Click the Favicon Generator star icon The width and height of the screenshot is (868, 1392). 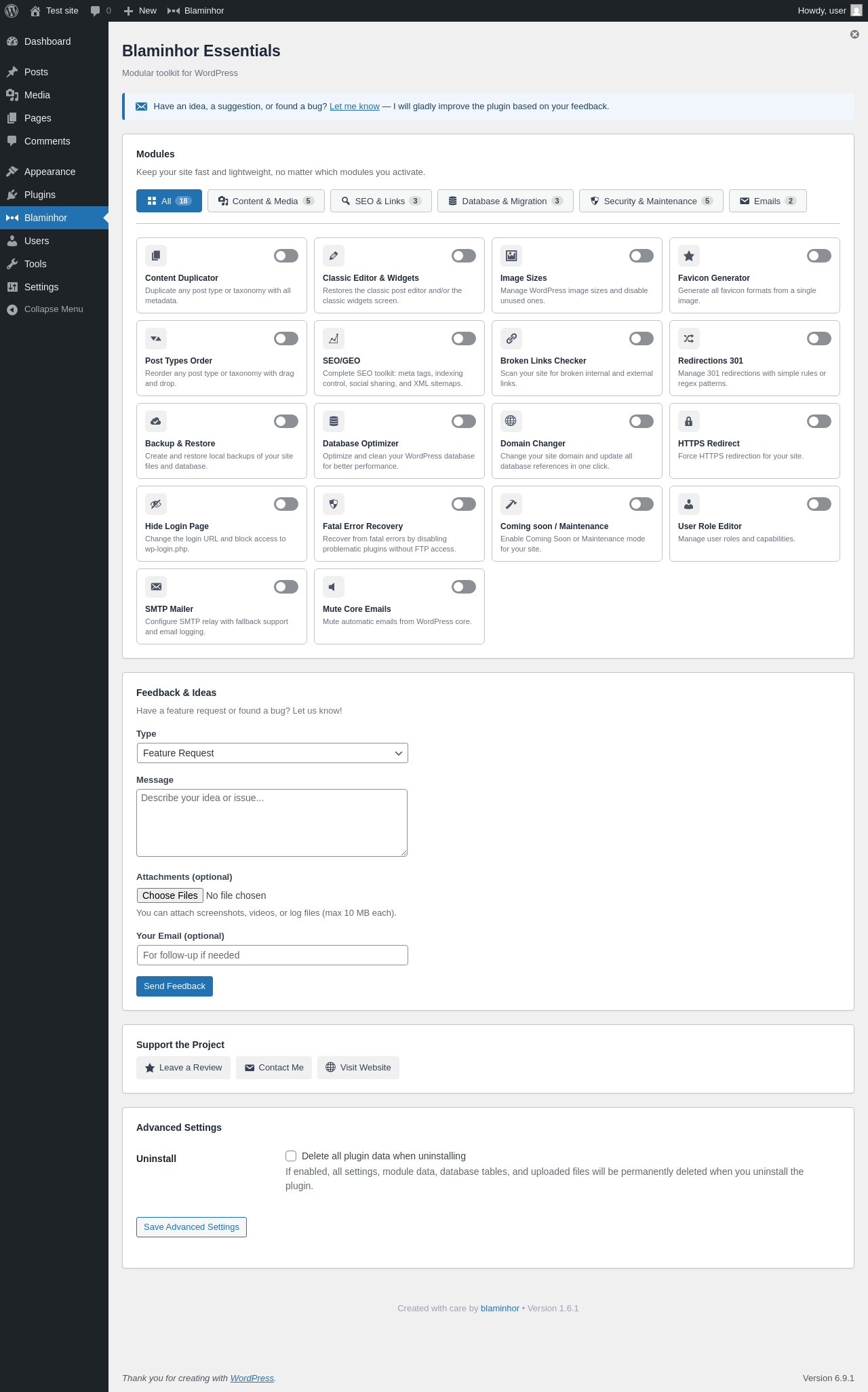689,256
